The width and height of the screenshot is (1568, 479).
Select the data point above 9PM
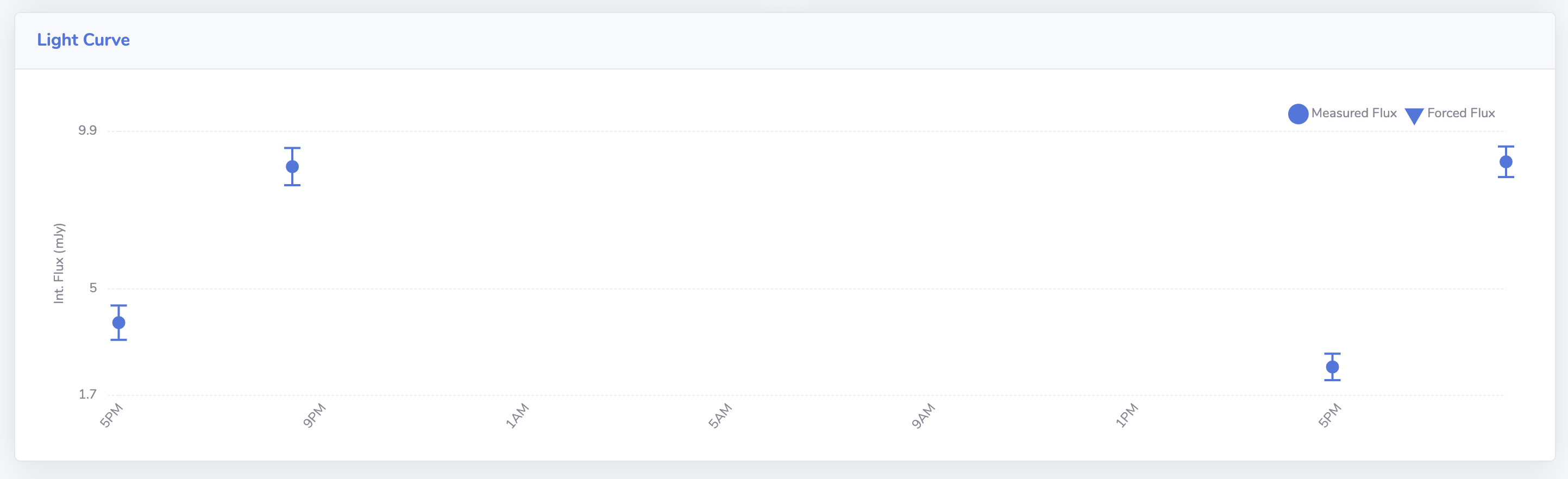(292, 167)
